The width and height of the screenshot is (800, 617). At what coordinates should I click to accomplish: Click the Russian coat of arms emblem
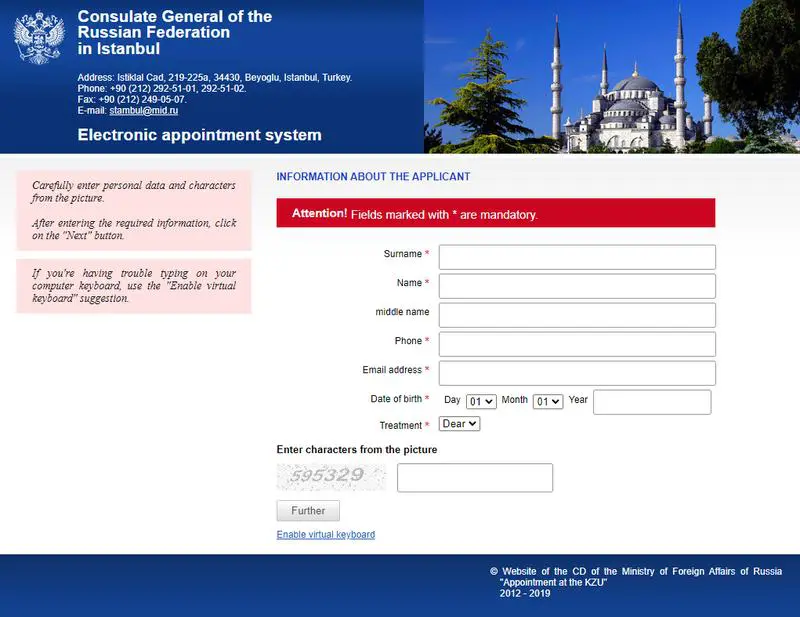tap(38, 38)
